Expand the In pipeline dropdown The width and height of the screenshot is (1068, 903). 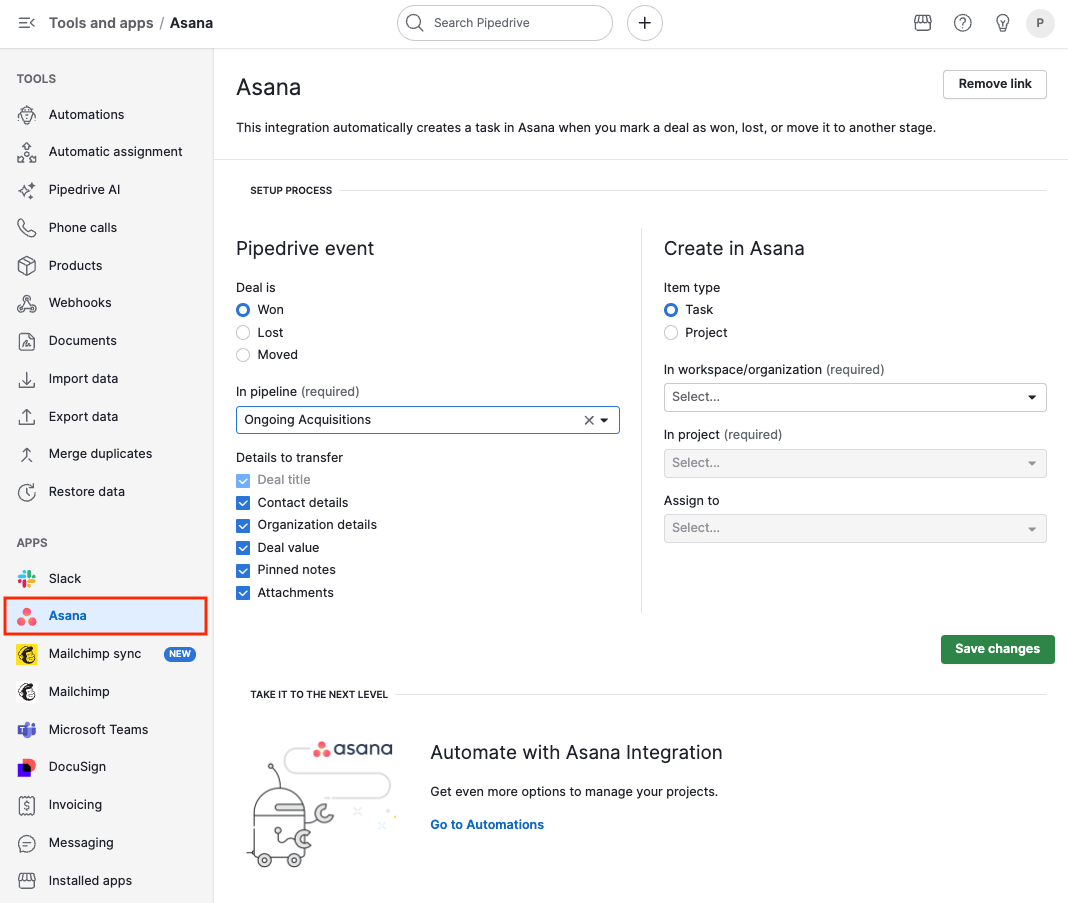click(605, 420)
